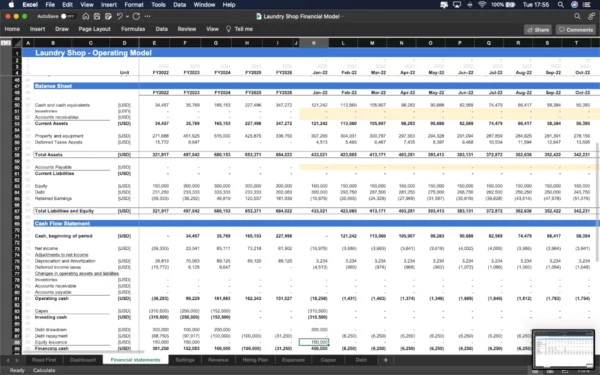
Task: Click the outline level buttons above row numbers
Action: pyautogui.click(x=6, y=43)
